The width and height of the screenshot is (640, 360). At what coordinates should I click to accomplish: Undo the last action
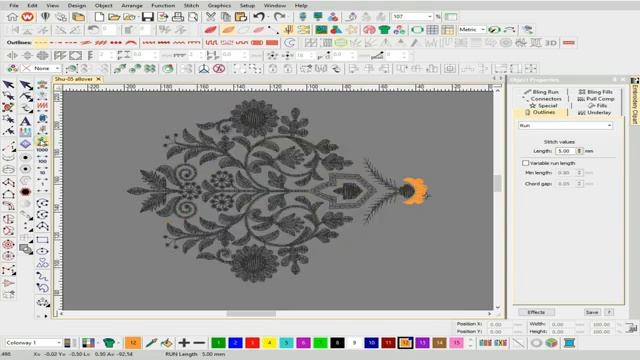[259, 17]
